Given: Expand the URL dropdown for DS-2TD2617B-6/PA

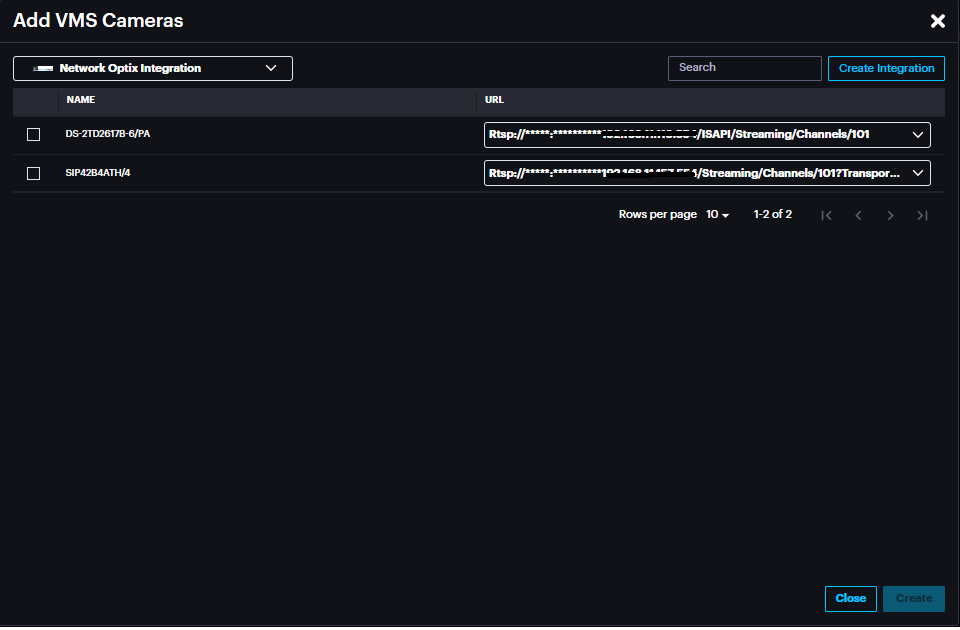Looking at the screenshot, I should point(918,135).
